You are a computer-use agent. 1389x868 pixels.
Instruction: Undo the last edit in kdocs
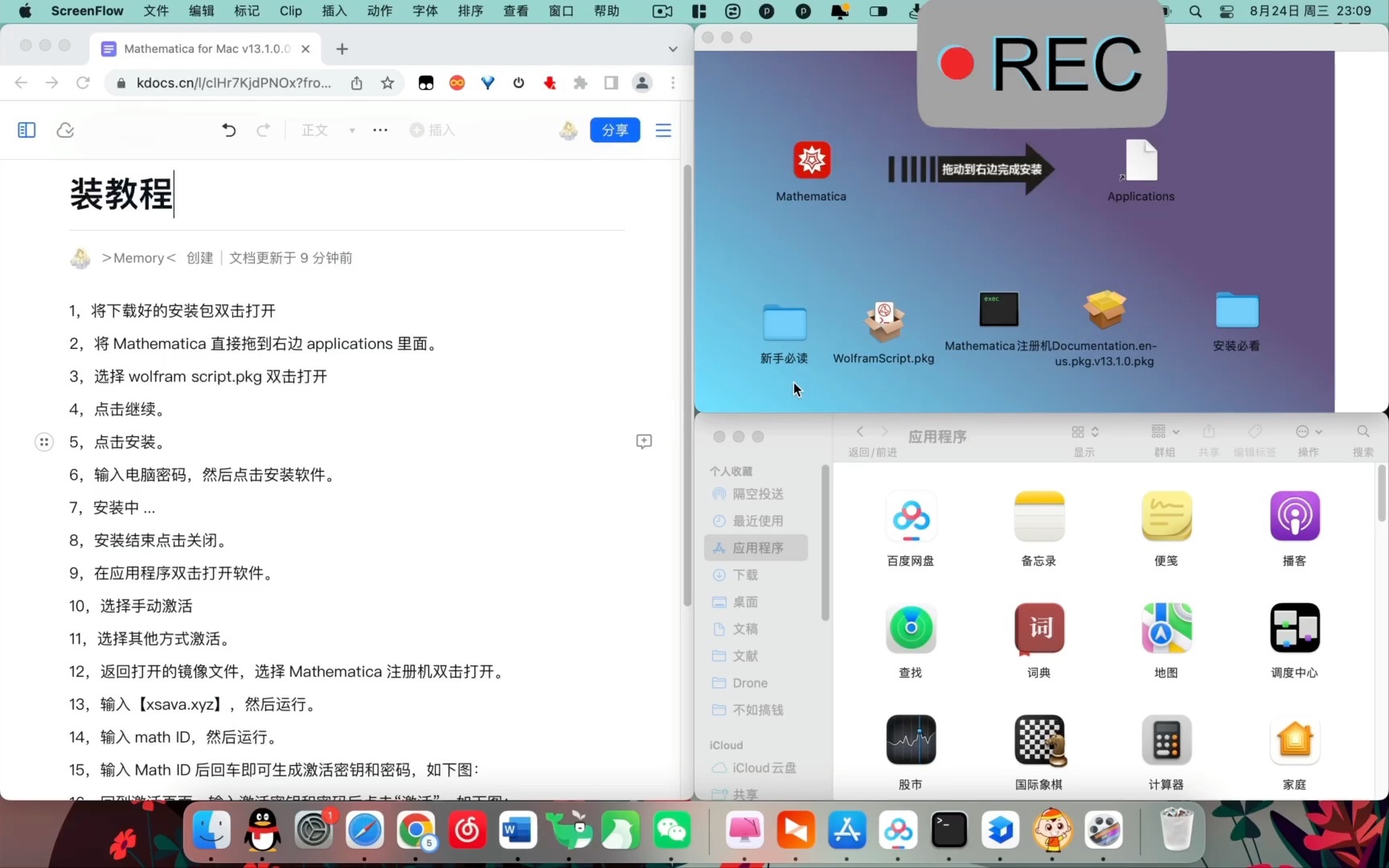click(x=229, y=130)
